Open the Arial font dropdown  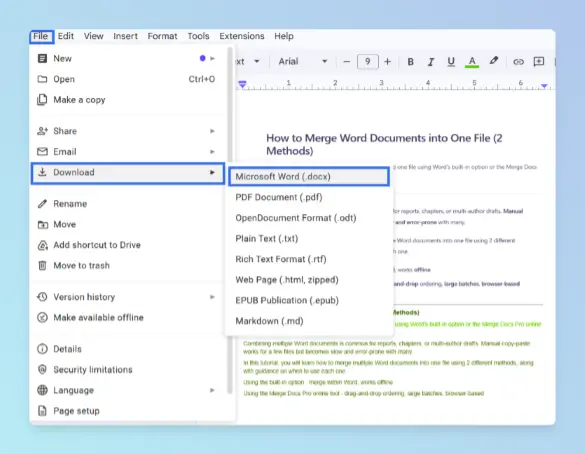tap(303, 62)
